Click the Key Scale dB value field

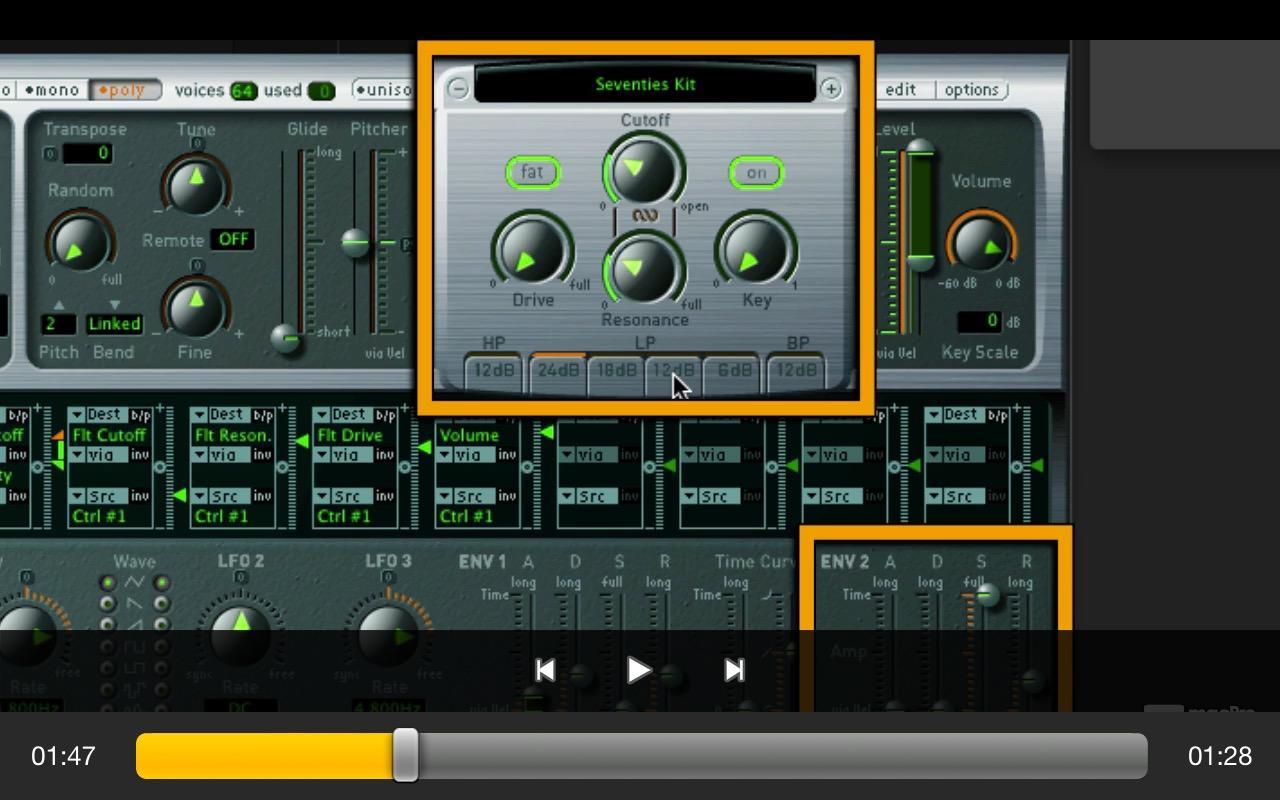coord(979,322)
